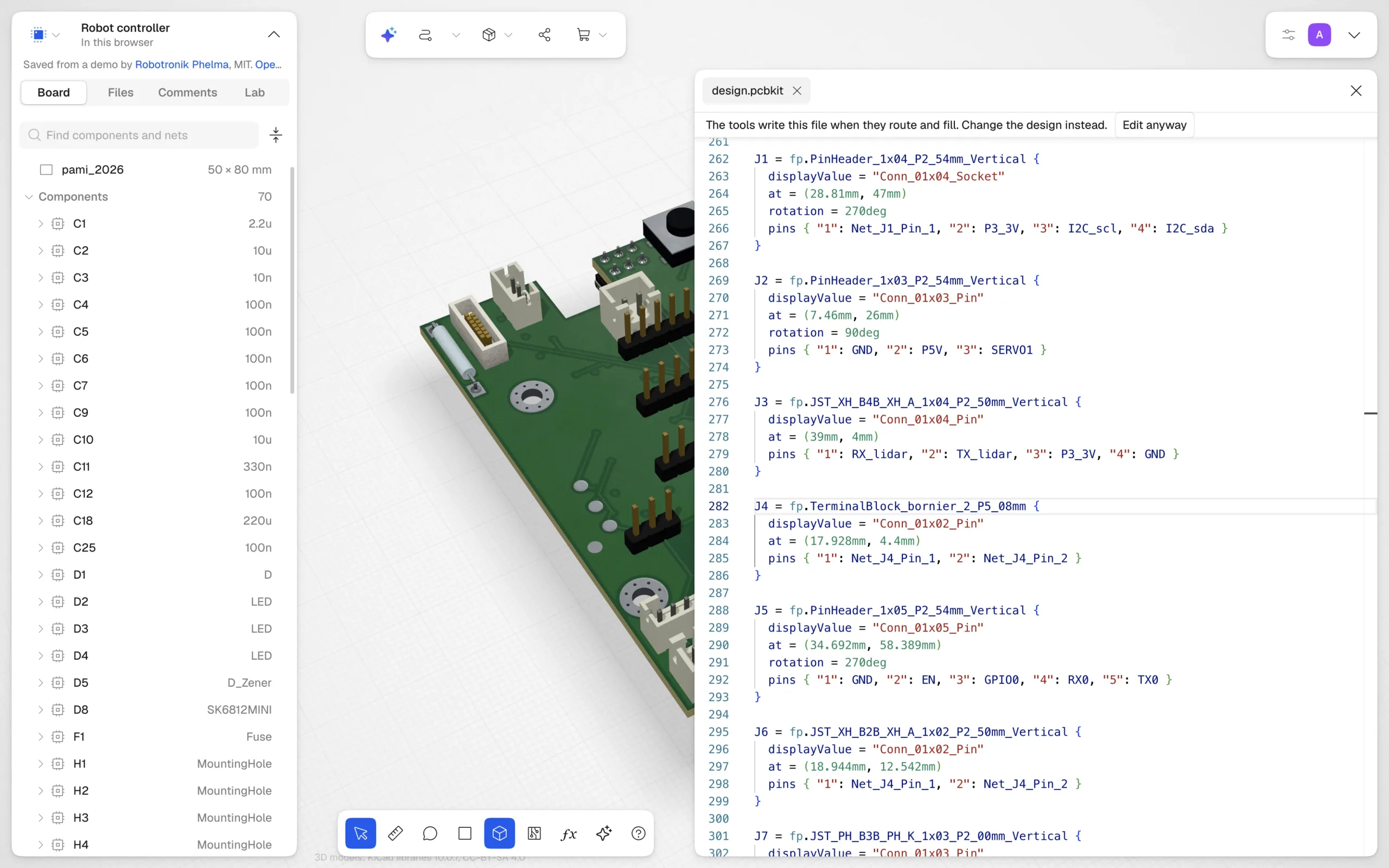Viewport: 1389px width, 868px height.
Task: Switch to the Lab tab
Action: (255, 92)
